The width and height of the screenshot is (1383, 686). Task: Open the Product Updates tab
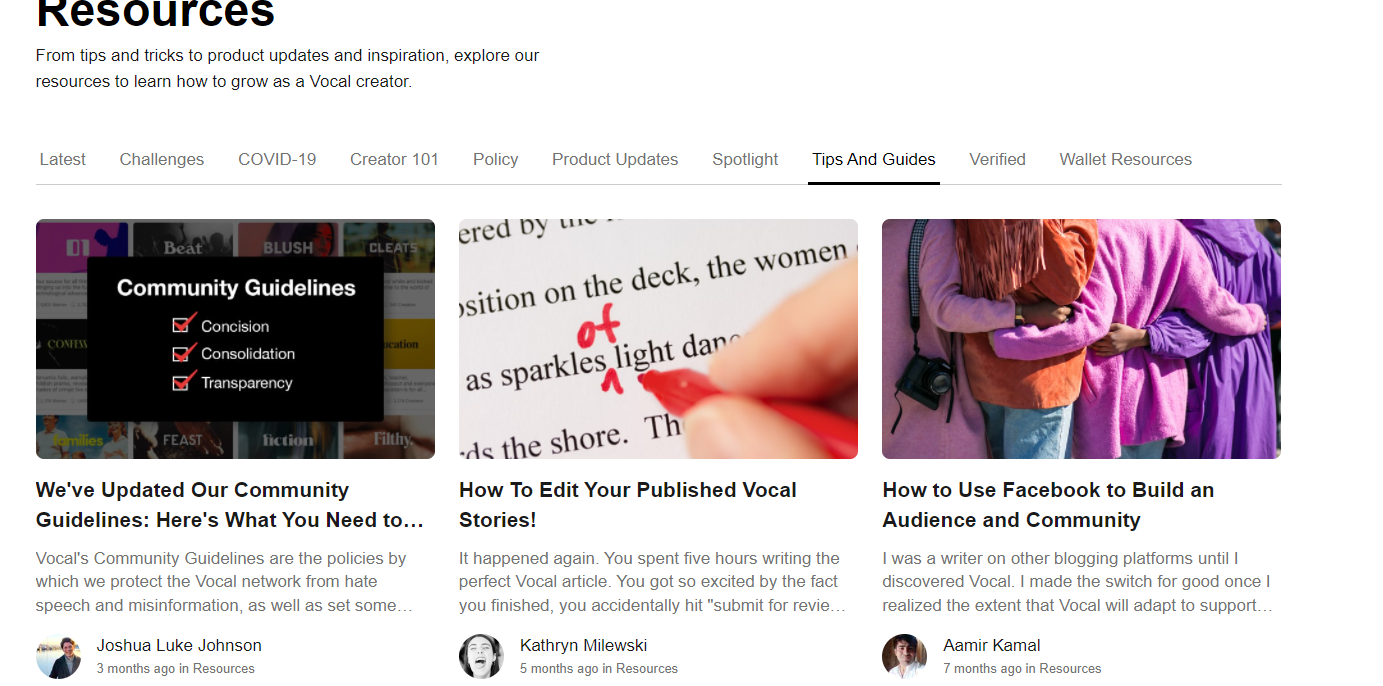click(615, 159)
